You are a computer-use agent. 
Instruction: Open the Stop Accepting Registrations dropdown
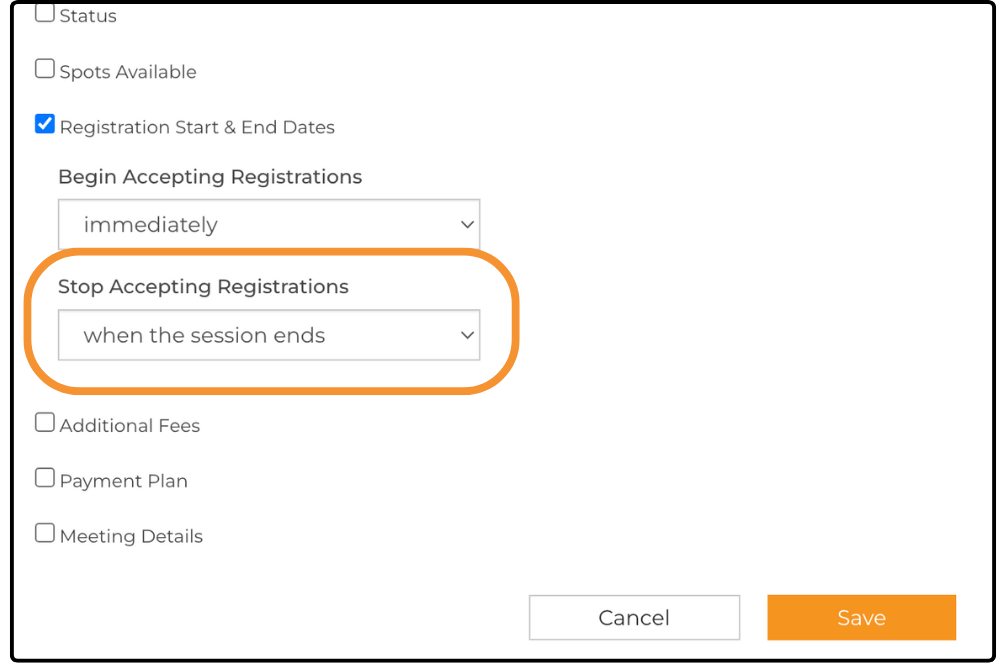pos(268,336)
